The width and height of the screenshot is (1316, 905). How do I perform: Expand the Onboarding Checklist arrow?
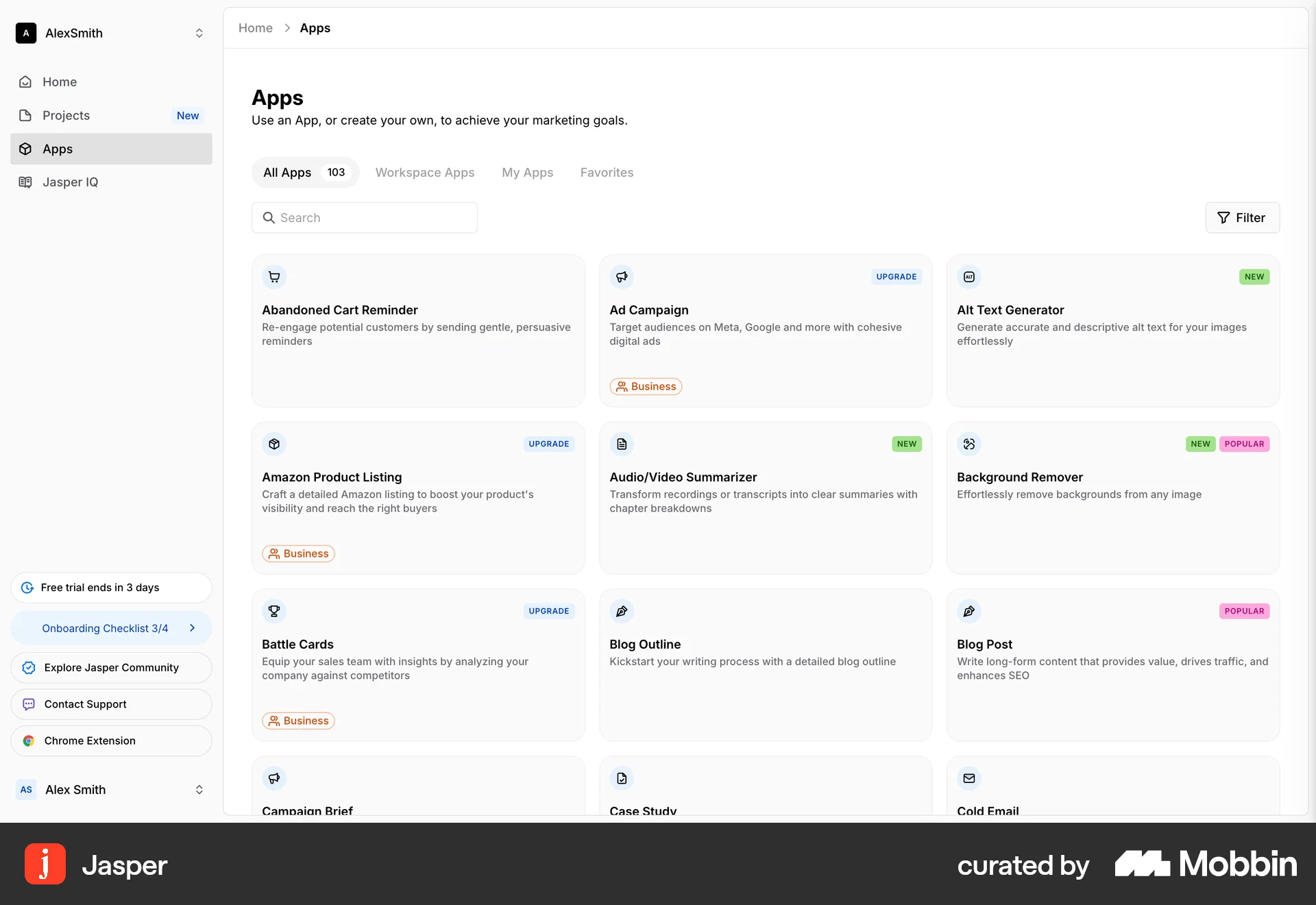click(193, 627)
